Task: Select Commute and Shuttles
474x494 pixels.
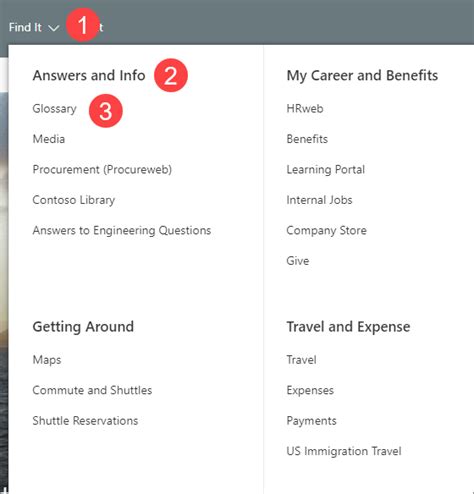Action: [92, 390]
